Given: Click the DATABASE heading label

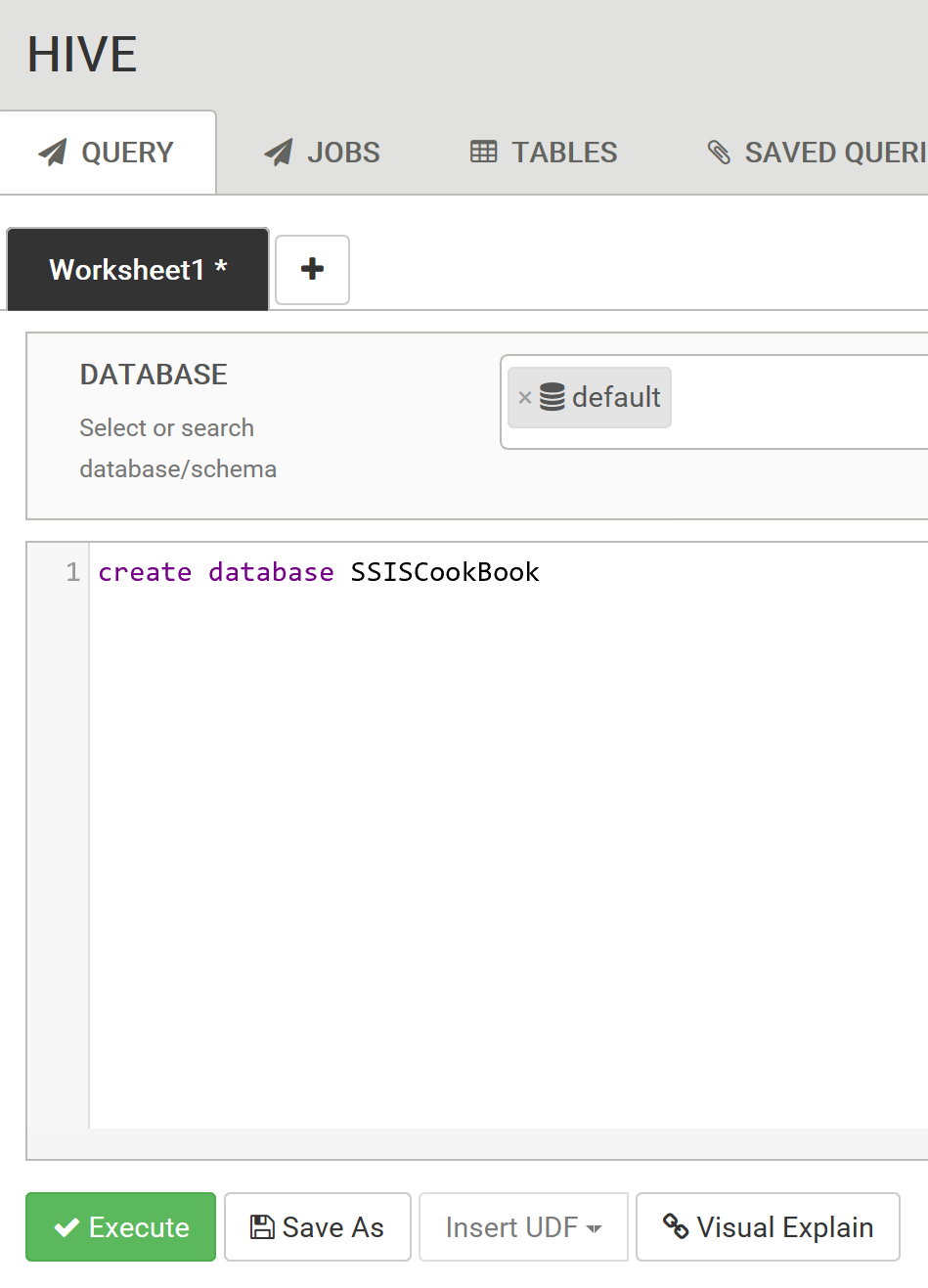Looking at the screenshot, I should point(154,375).
